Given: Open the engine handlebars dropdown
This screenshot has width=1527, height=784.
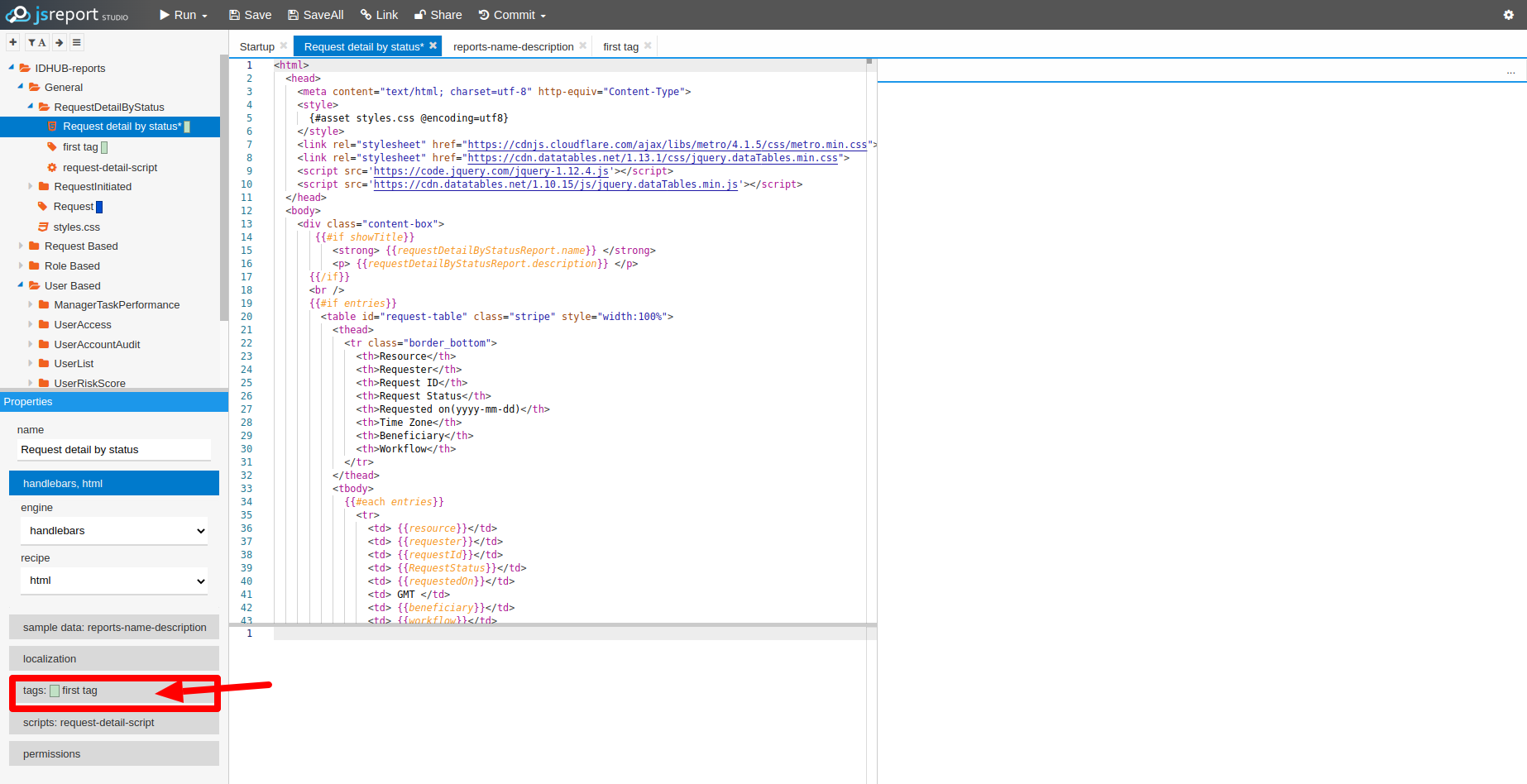Looking at the screenshot, I should (x=114, y=531).
